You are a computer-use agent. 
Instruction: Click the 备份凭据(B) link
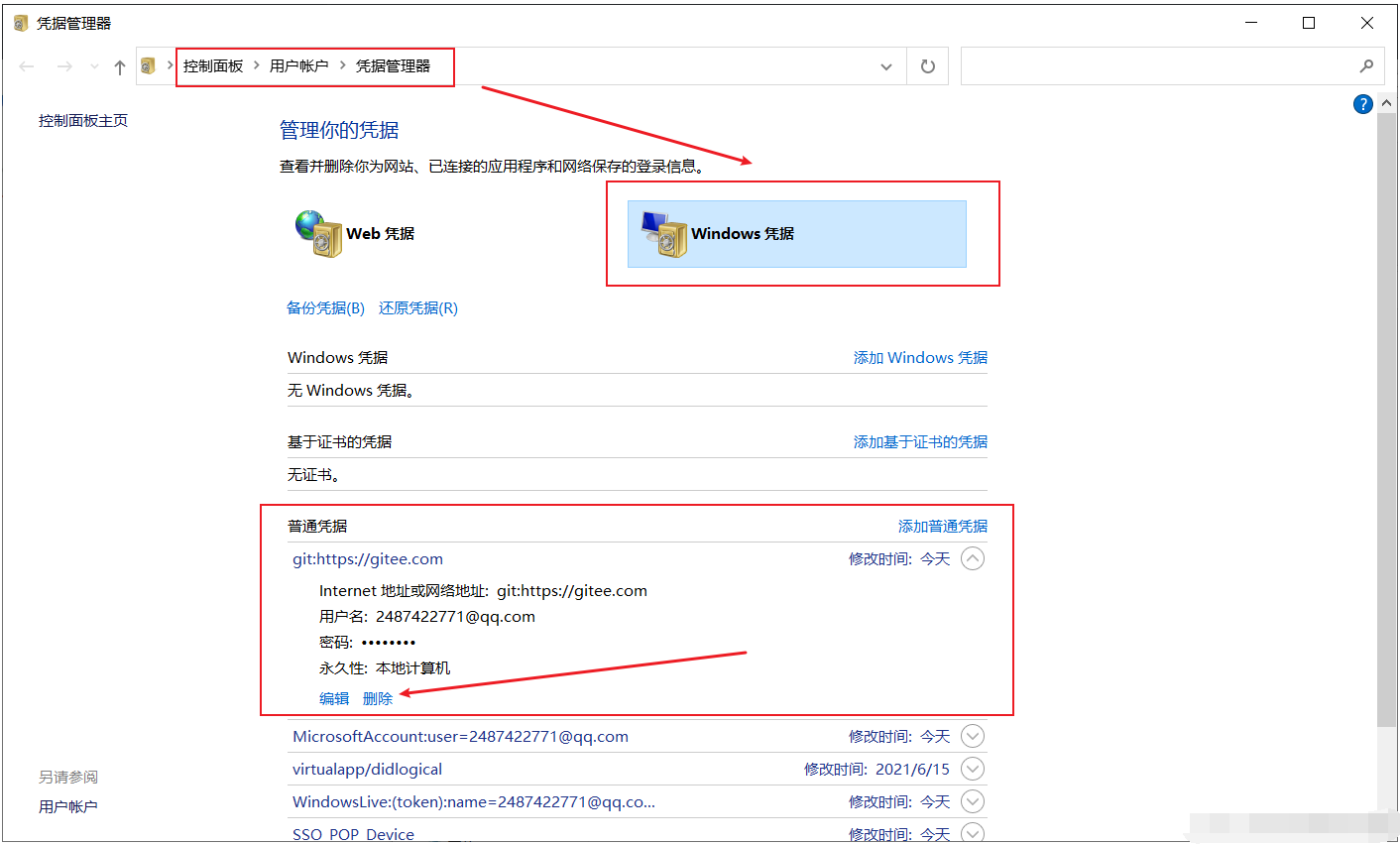pos(326,308)
